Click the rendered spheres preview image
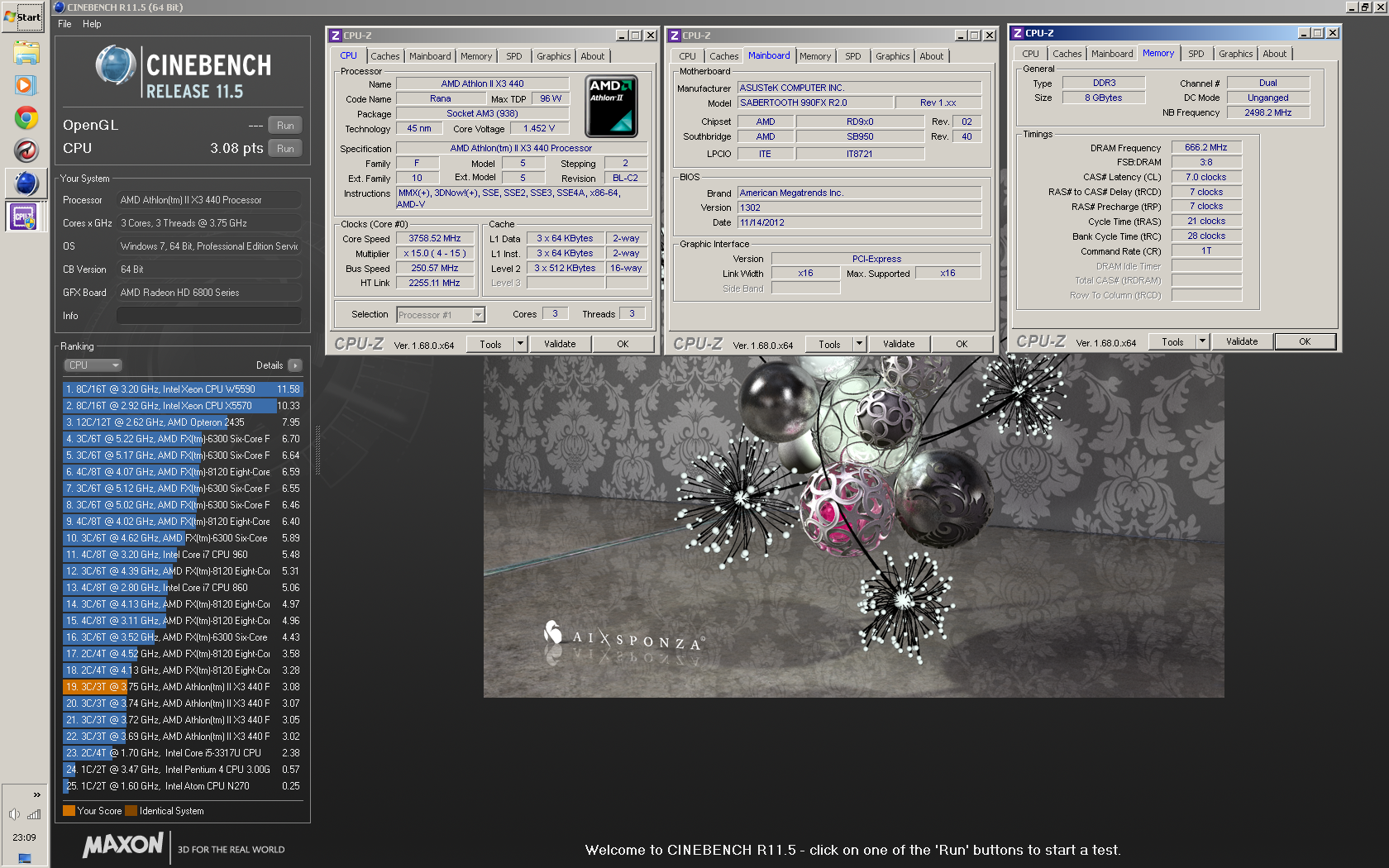The image size is (1389, 868). point(853,527)
